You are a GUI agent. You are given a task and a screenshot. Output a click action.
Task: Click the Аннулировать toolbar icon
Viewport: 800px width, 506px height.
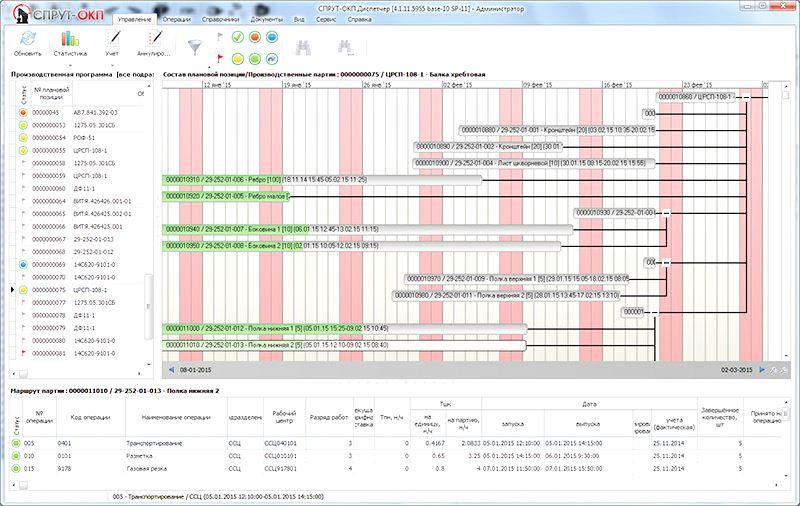point(153,39)
